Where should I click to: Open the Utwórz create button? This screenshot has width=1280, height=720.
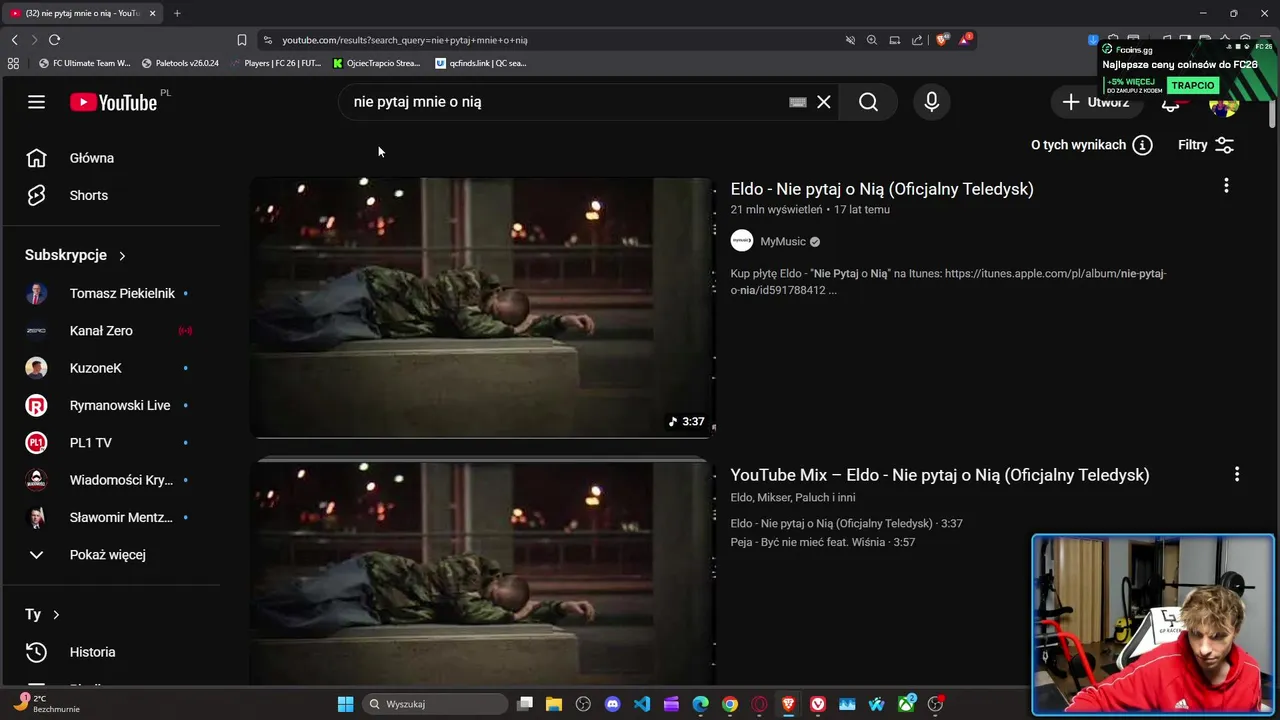1096,102
